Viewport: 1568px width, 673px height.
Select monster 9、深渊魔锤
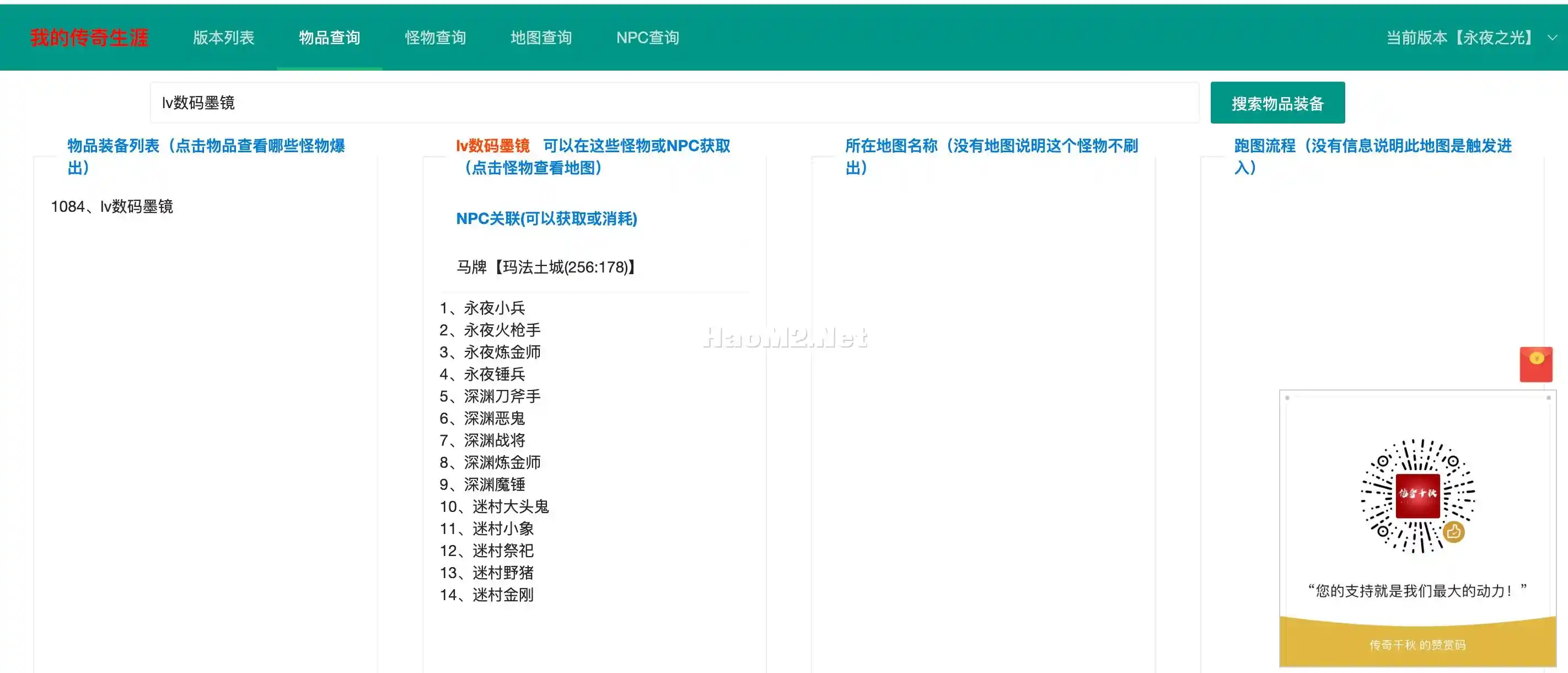tap(482, 484)
